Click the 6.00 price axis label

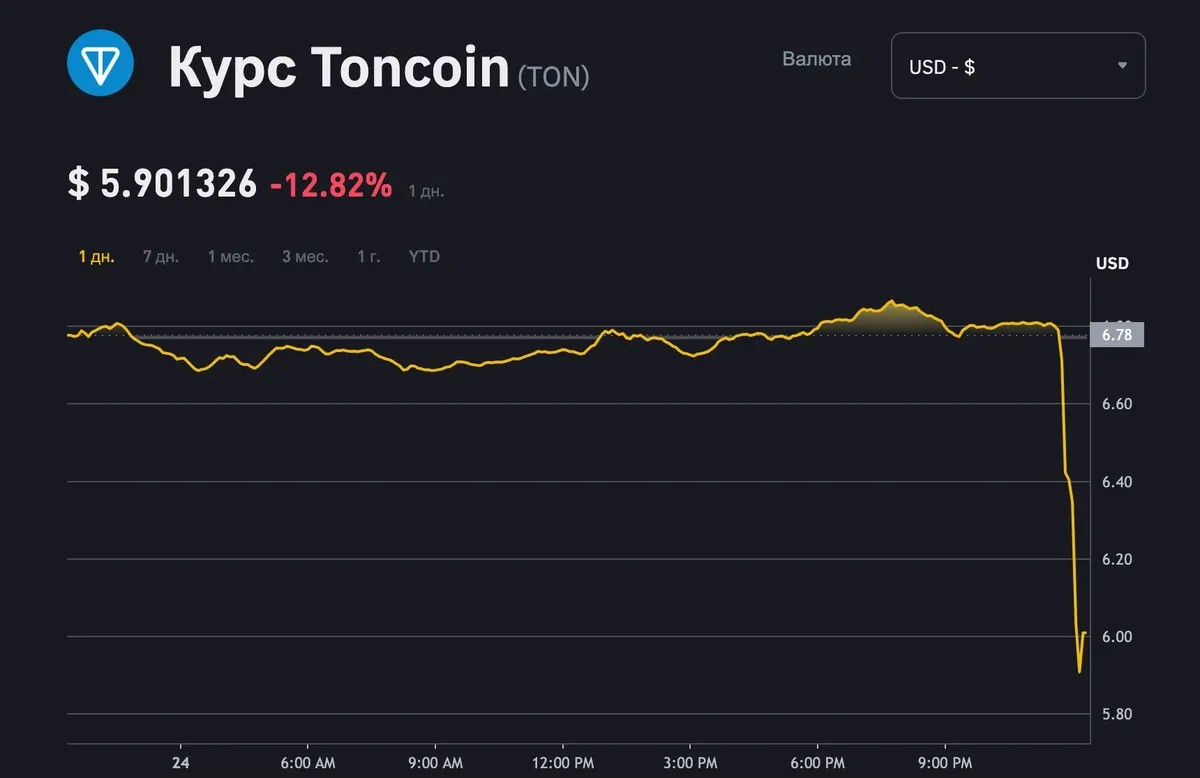click(x=1116, y=637)
